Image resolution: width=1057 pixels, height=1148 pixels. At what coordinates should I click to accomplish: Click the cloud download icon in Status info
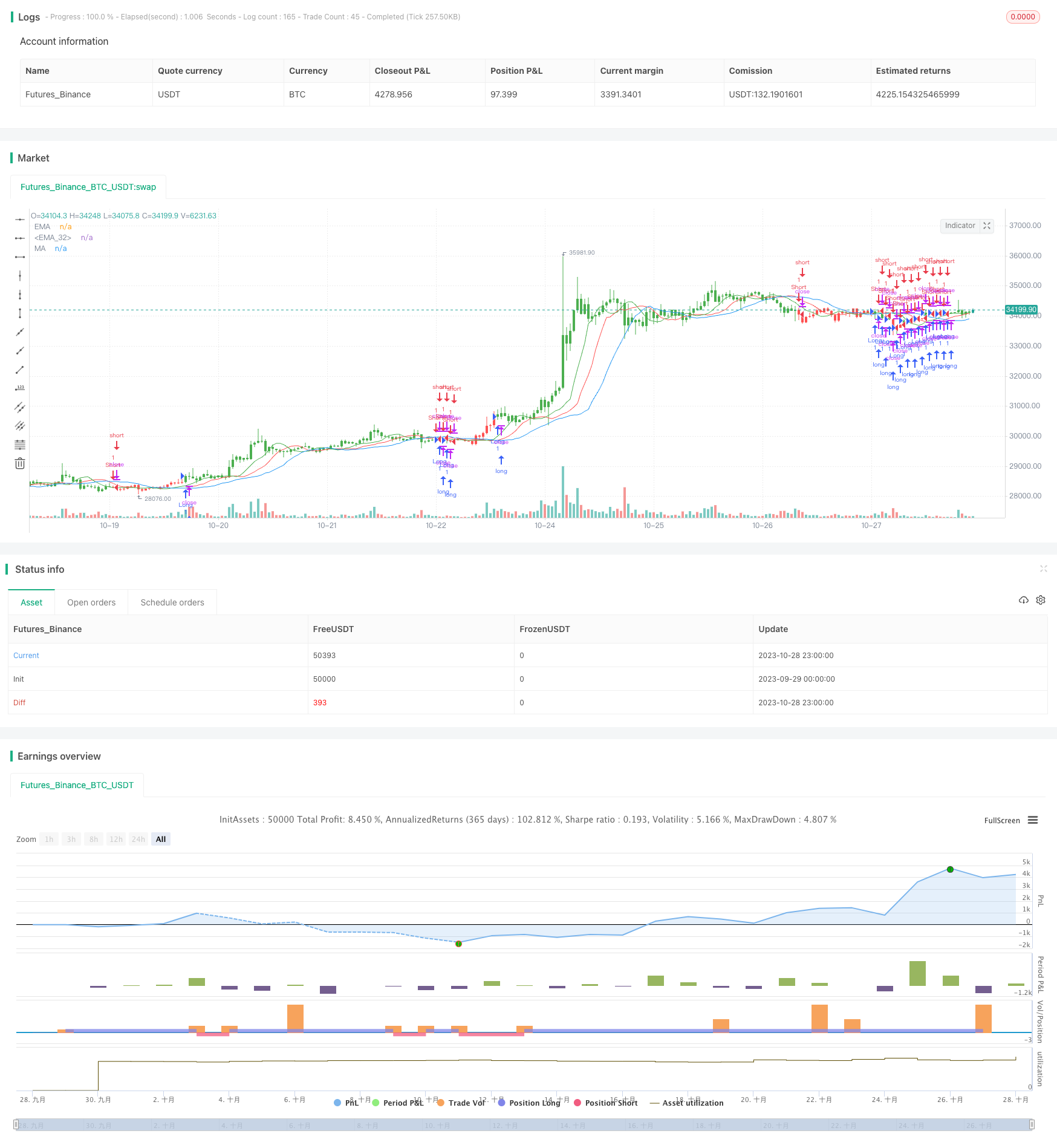click(x=1024, y=600)
